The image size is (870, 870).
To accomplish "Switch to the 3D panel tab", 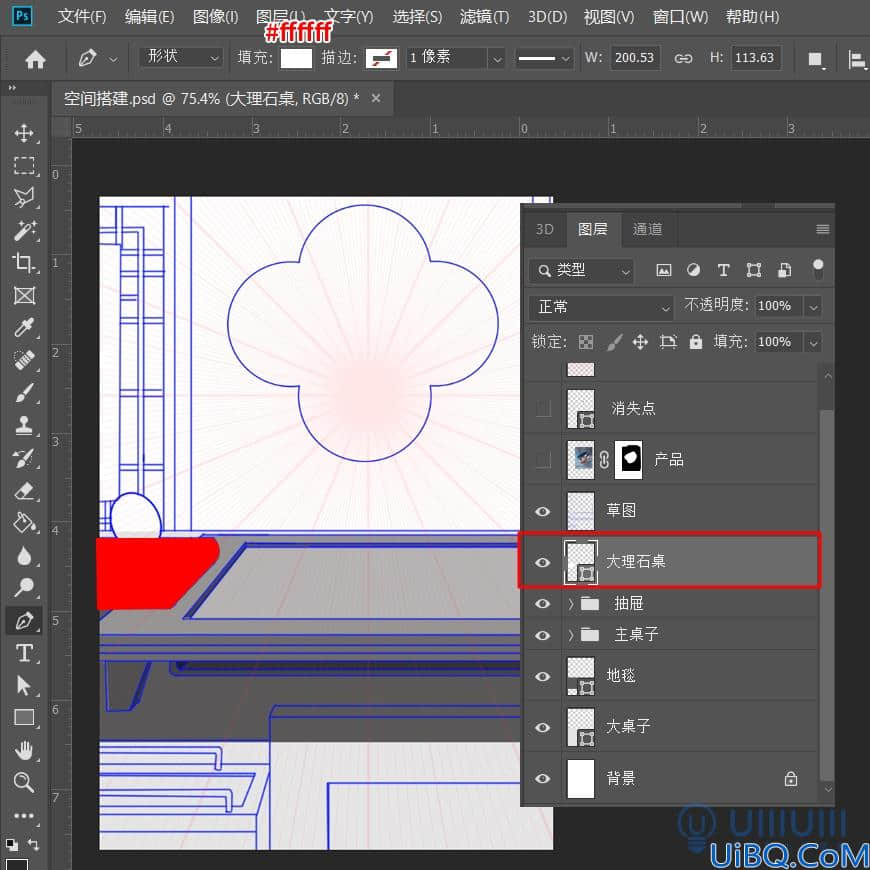I will (x=544, y=229).
